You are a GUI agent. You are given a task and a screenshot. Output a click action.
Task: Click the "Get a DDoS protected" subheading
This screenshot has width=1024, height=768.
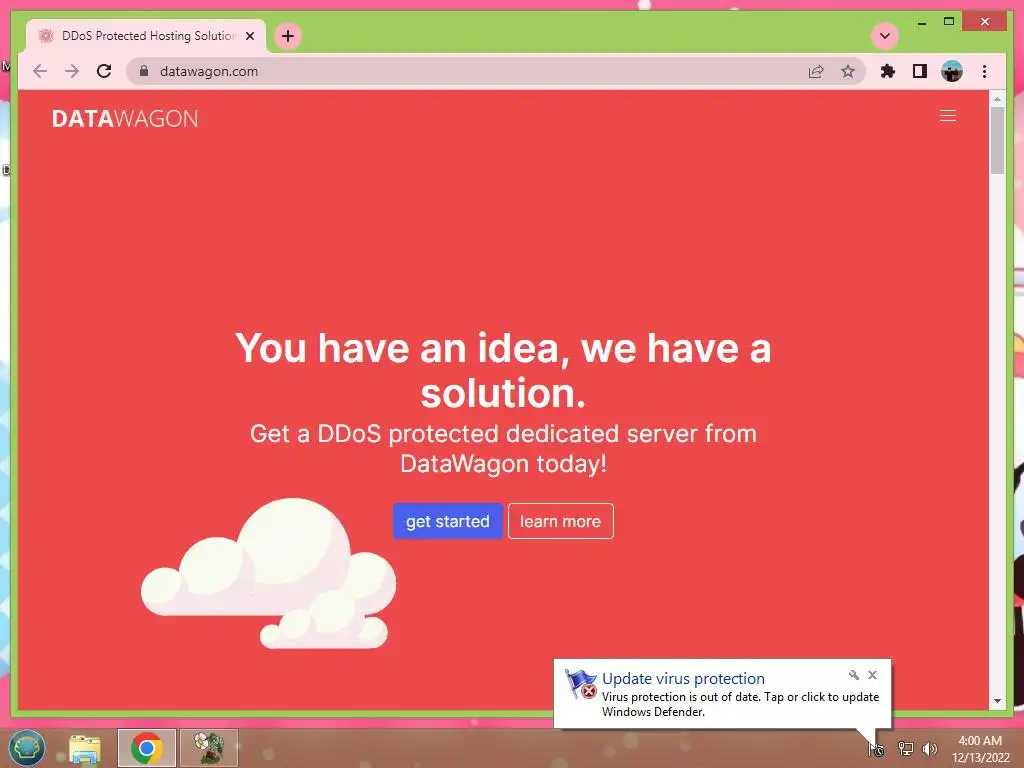pyautogui.click(x=504, y=449)
